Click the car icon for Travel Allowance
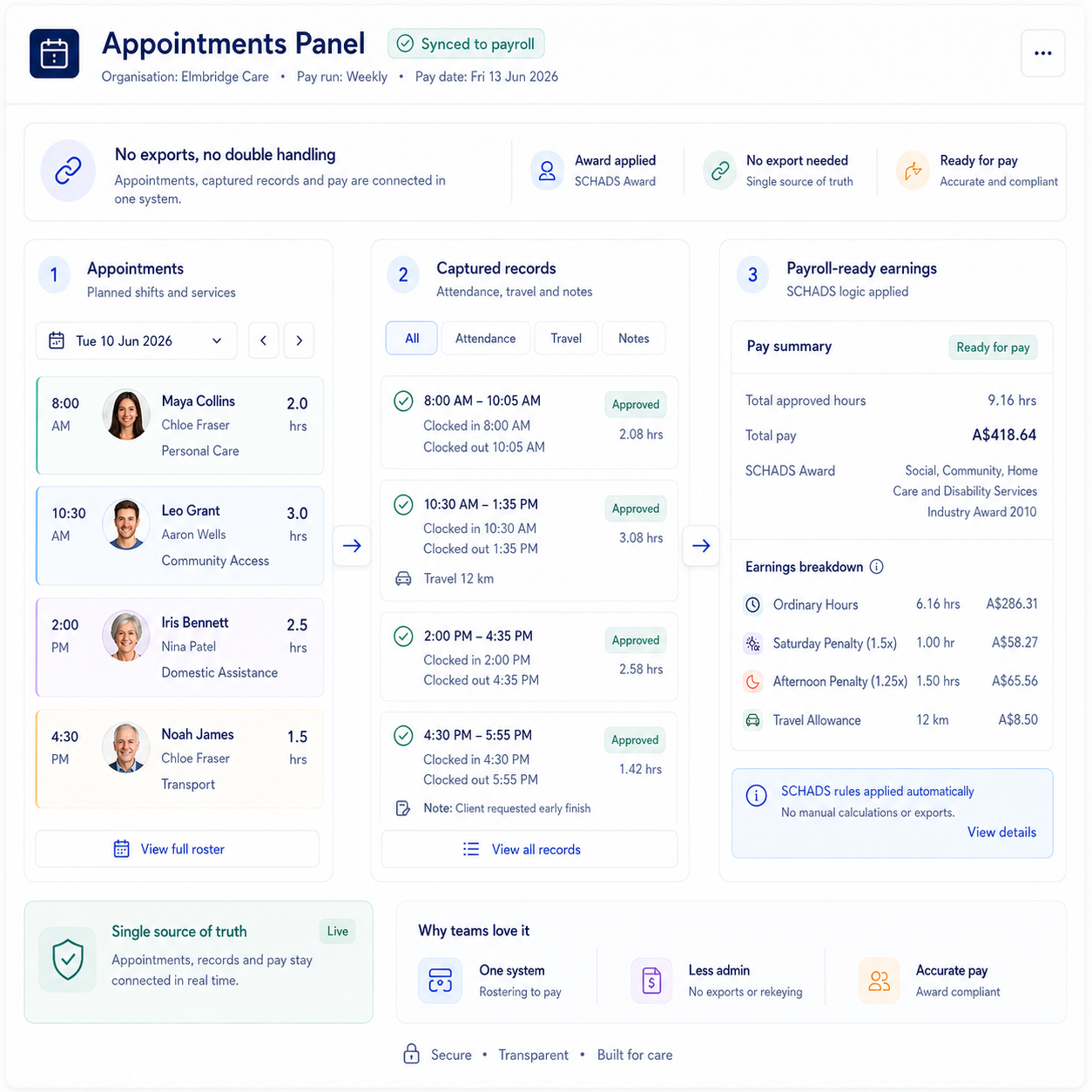This screenshot has height=1092, width=1092. [x=753, y=720]
